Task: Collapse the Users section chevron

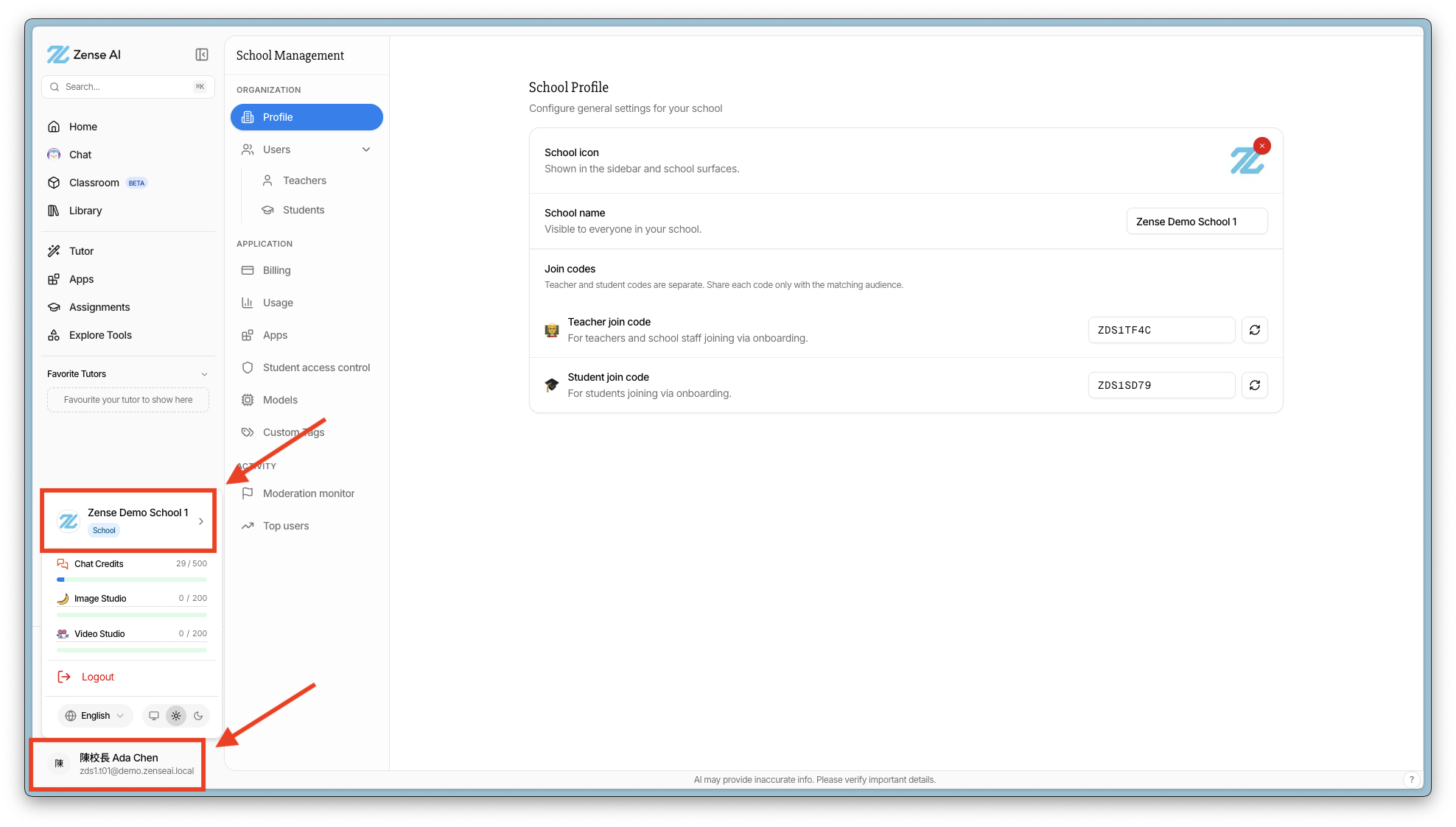Action: (x=366, y=149)
